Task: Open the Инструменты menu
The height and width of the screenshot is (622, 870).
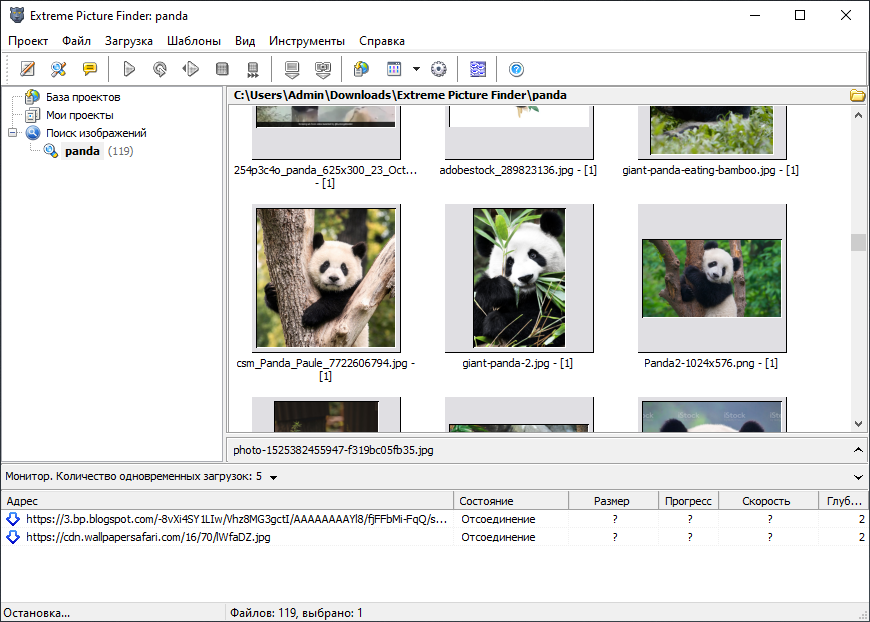Action: pyautogui.click(x=306, y=41)
